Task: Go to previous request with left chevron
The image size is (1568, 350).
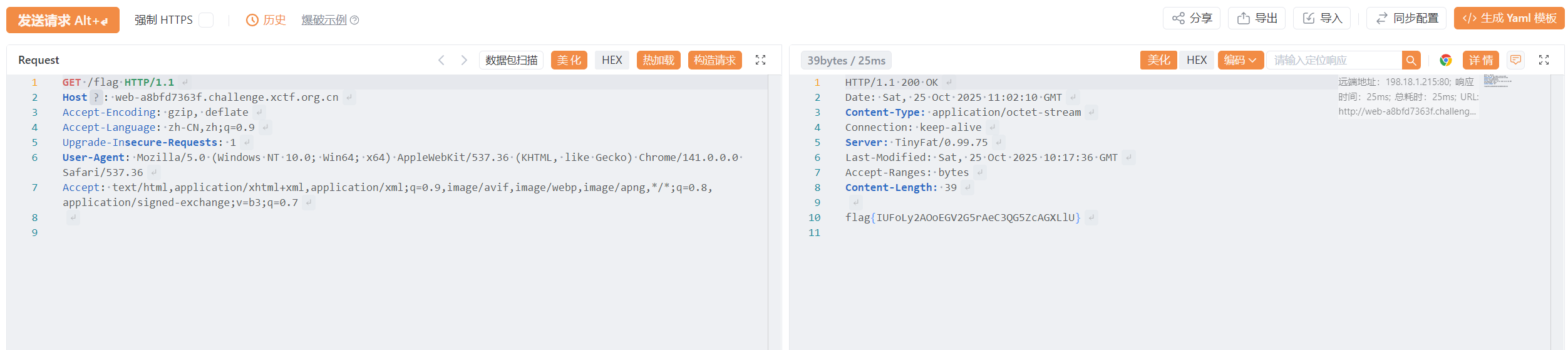Action: [x=441, y=60]
